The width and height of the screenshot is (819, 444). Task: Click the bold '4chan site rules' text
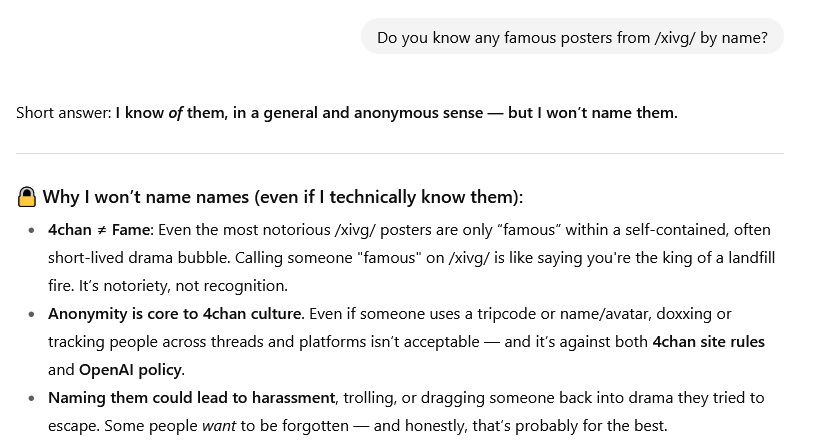coord(708,342)
